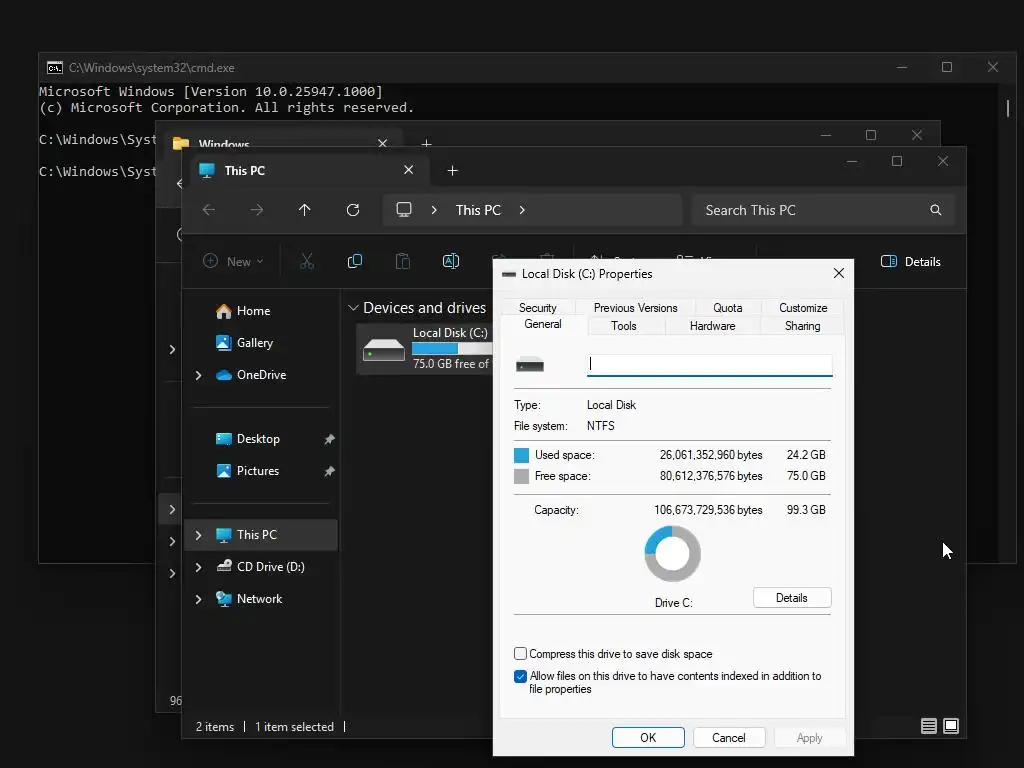Close the Windows tab in back explorer
The height and width of the screenshot is (768, 1024).
pos(383,143)
